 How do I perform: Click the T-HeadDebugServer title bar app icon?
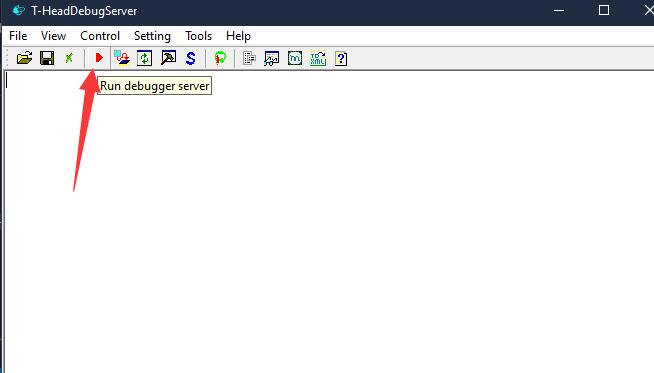(x=19, y=10)
